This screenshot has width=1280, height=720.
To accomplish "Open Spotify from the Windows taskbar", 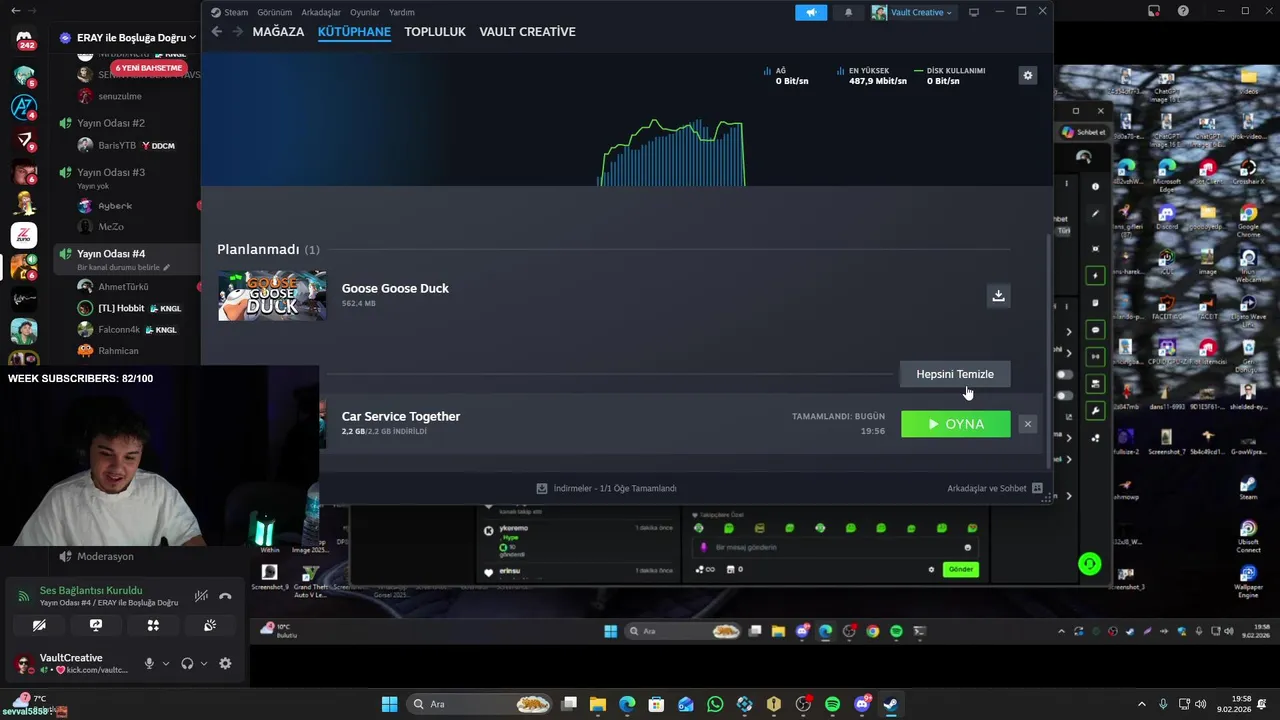I will (x=833, y=704).
